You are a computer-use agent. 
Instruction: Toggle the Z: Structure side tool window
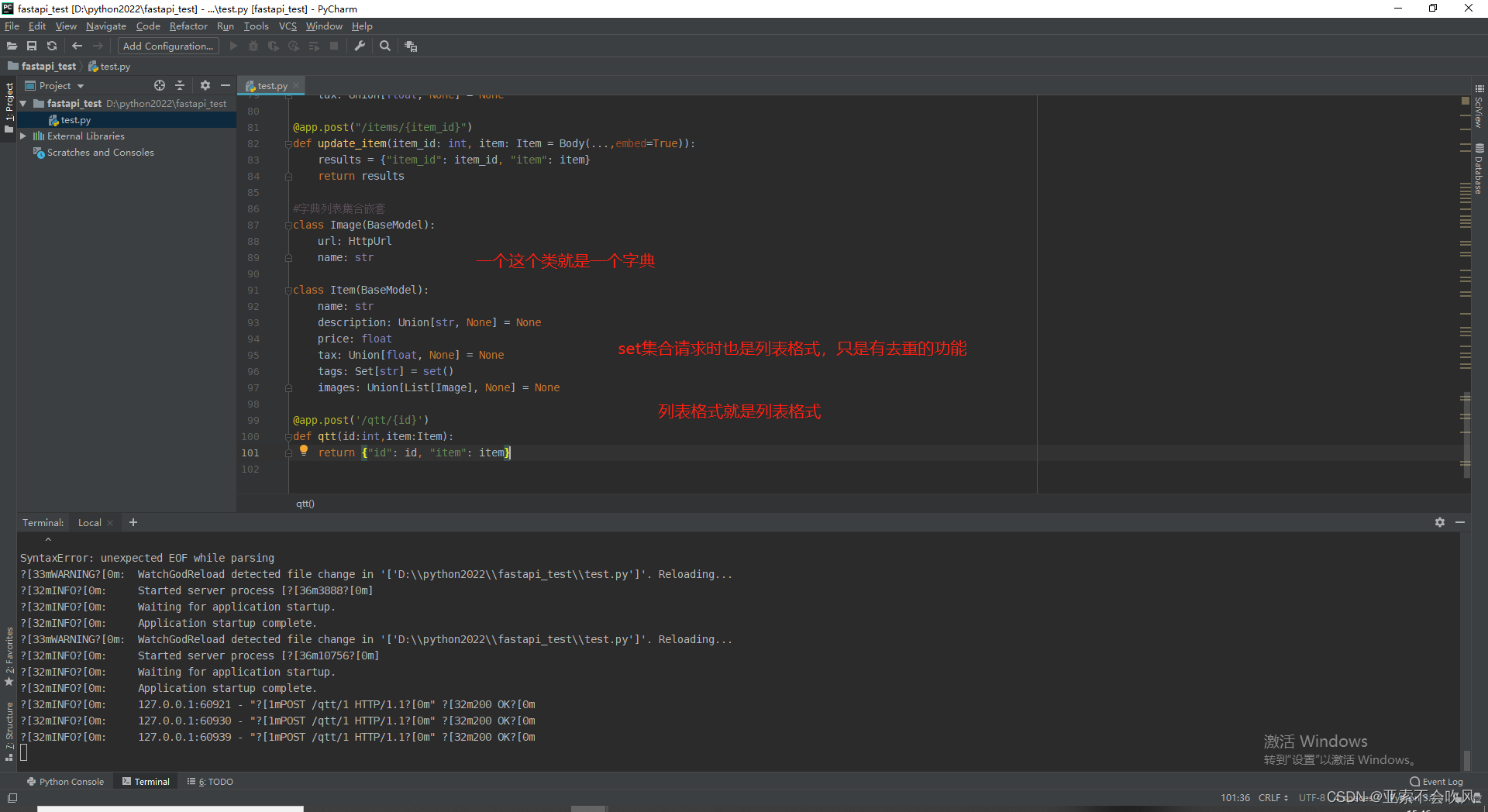9,731
